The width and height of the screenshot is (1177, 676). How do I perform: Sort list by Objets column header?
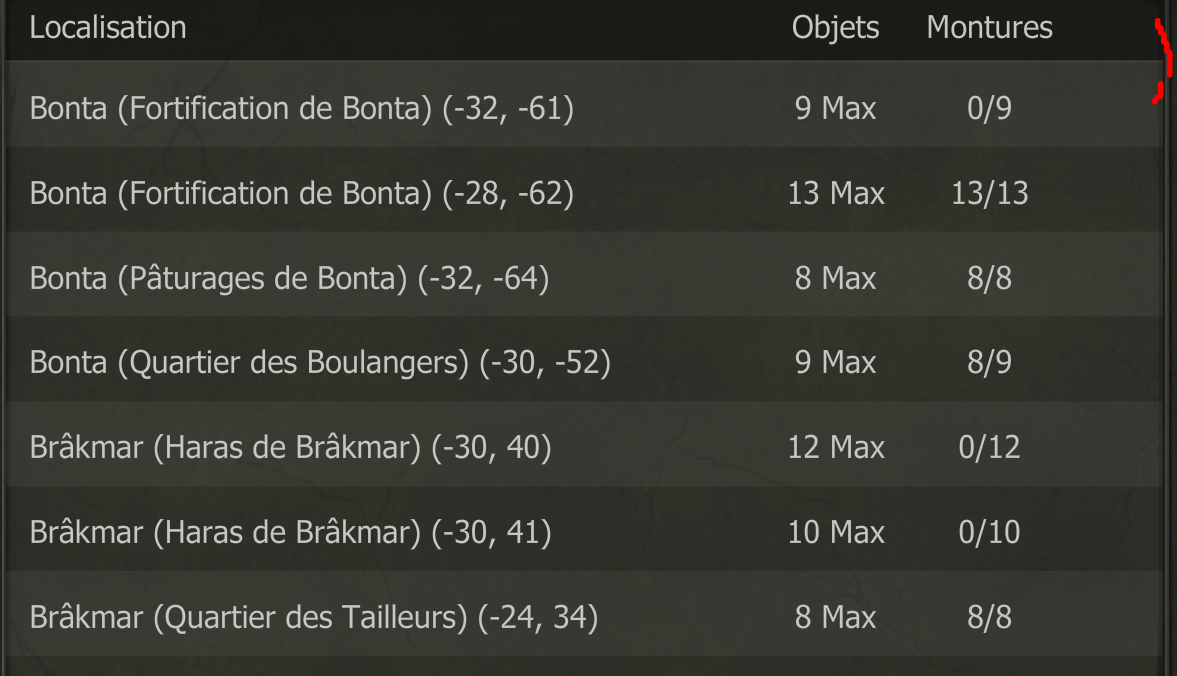[x=835, y=28]
